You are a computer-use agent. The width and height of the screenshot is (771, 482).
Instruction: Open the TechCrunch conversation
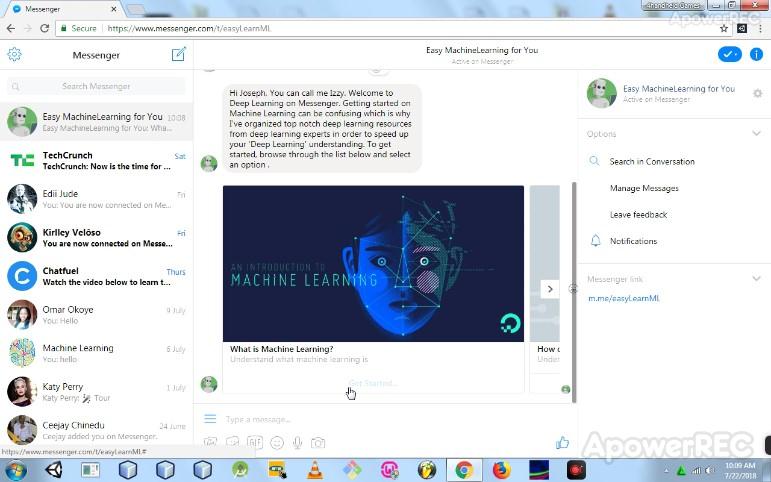point(96,160)
